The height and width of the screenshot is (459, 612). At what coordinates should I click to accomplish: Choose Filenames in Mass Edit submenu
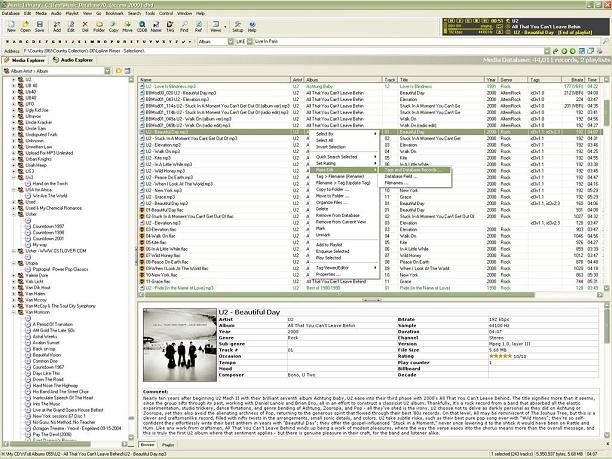coord(415,183)
